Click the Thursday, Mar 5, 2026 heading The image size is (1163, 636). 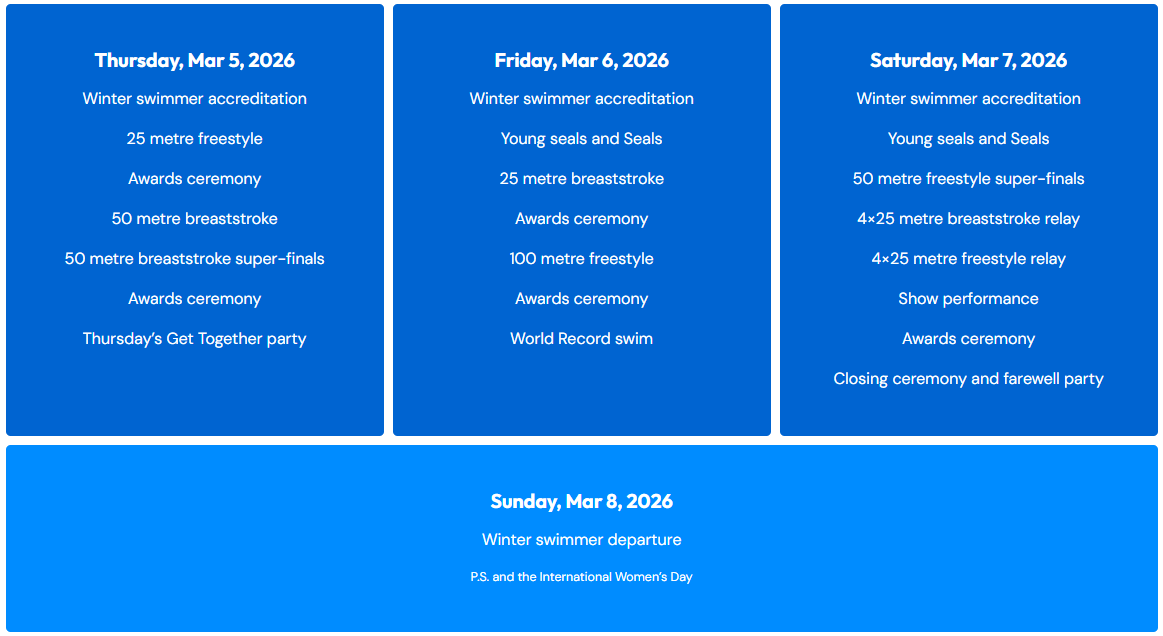(195, 60)
